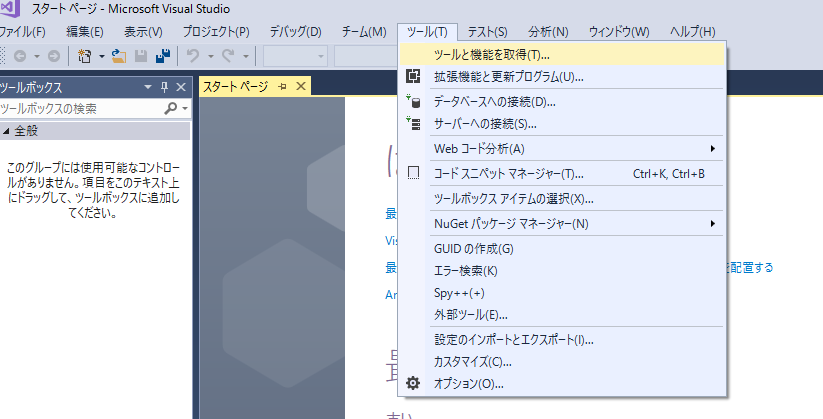
Task: Click the Visual Studio logo icon
Action: tap(10, 8)
